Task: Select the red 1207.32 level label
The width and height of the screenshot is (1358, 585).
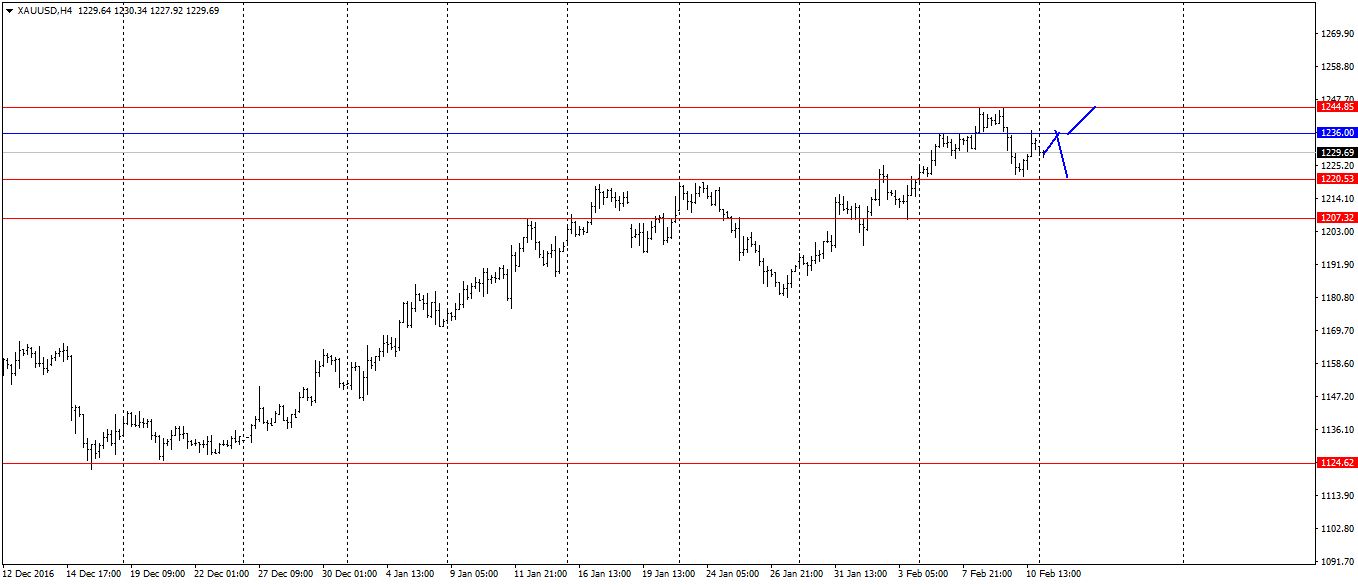Action: [x=1336, y=217]
